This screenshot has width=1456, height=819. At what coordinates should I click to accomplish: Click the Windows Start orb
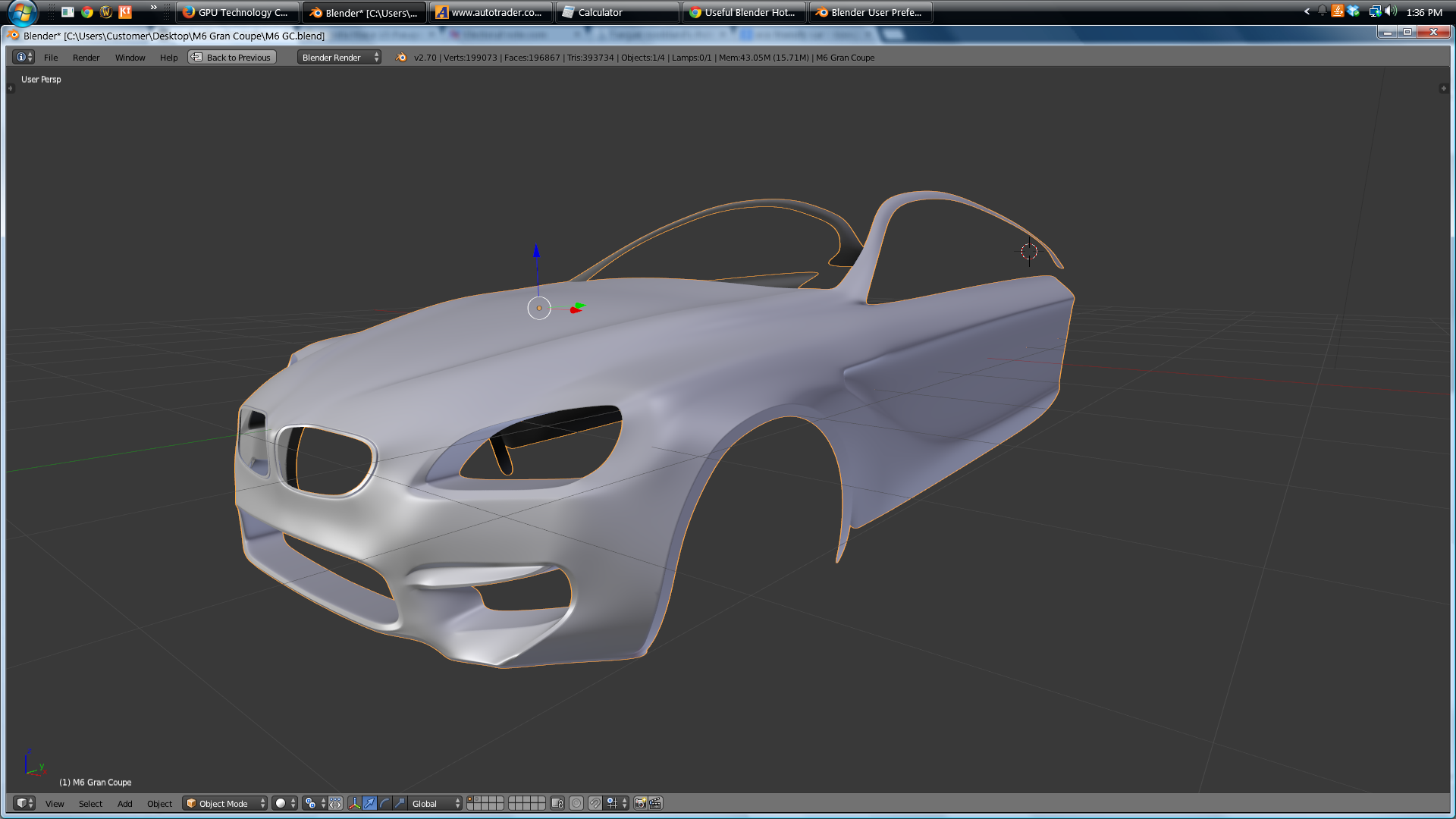(x=23, y=12)
